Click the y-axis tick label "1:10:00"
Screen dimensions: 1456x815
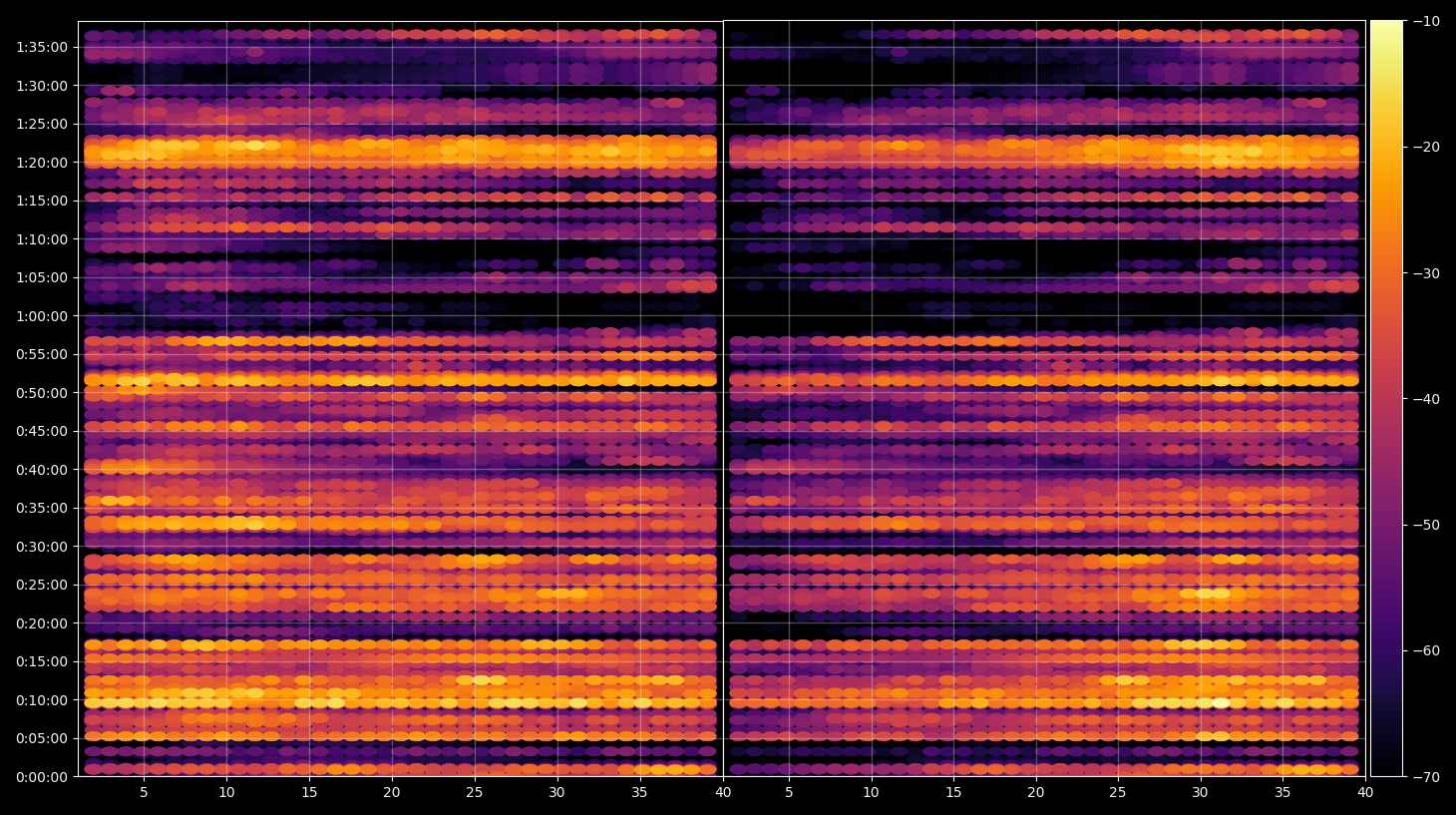pos(42,239)
